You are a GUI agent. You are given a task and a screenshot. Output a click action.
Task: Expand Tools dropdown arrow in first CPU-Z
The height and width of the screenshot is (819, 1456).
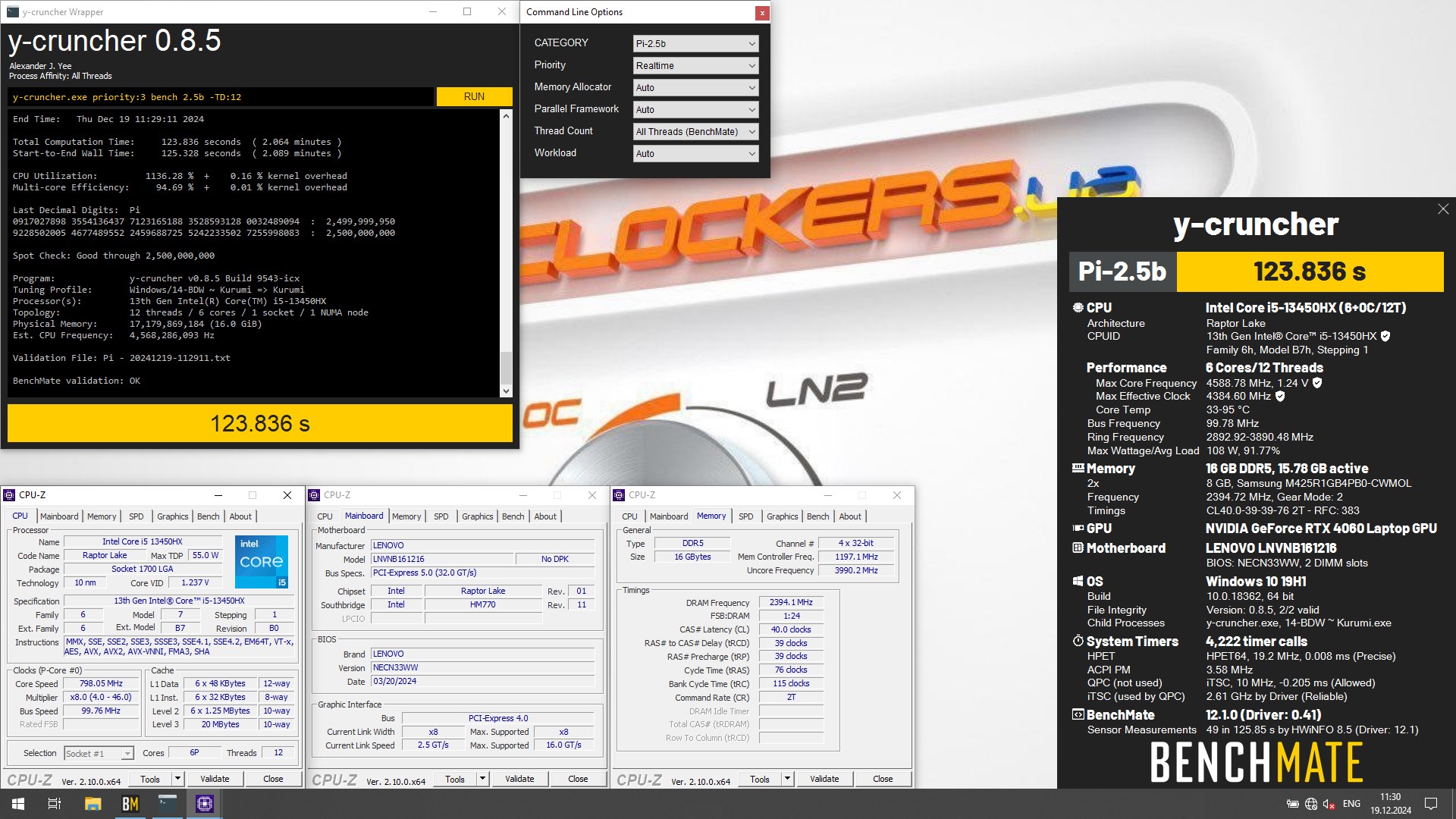[x=177, y=779]
